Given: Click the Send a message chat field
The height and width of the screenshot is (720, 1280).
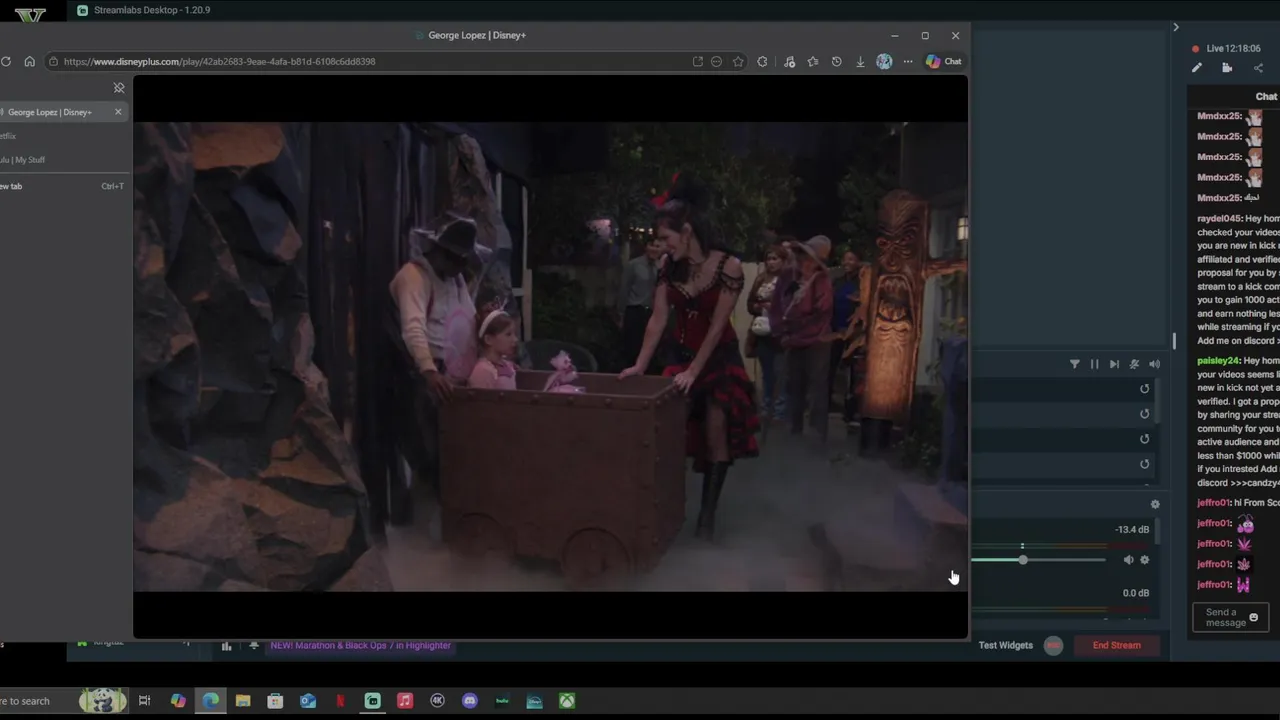Looking at the screenshot, I should (x=1231, y=618).
